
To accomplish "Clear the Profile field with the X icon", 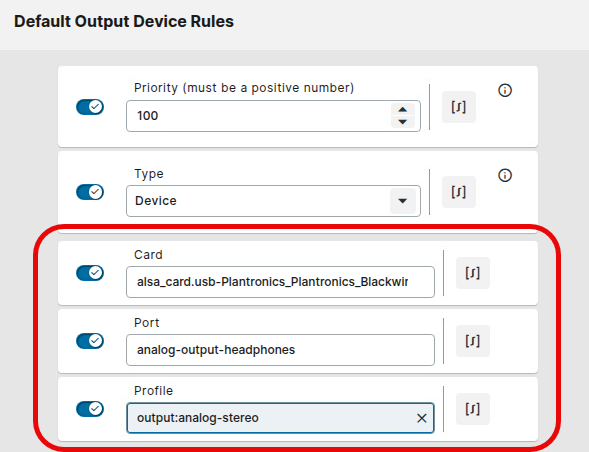I will [x=421, y=418].
